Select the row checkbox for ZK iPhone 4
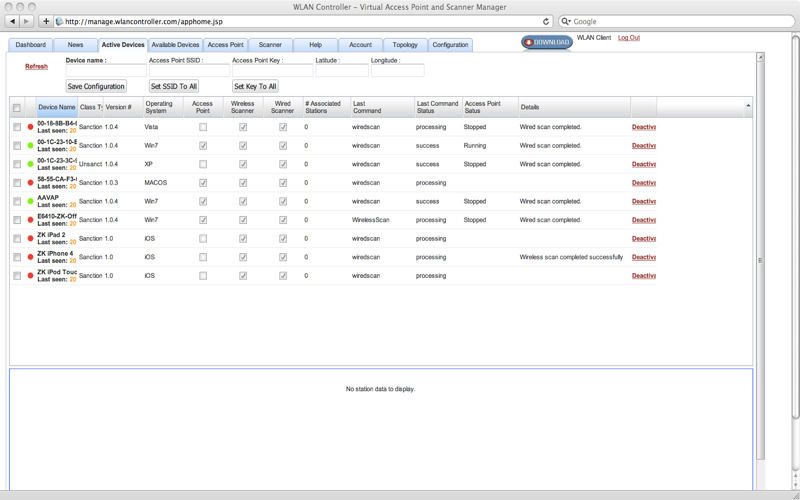800x500 pixels. pyautogui.click(x=17, y=257)
